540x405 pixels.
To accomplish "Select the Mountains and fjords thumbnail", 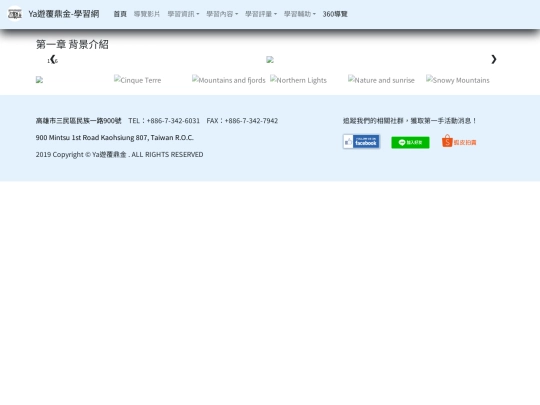I will [229, 80].
